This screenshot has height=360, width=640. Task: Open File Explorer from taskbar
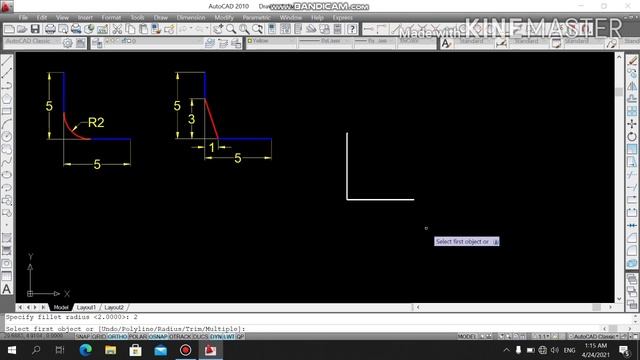[x=111, y=350]
